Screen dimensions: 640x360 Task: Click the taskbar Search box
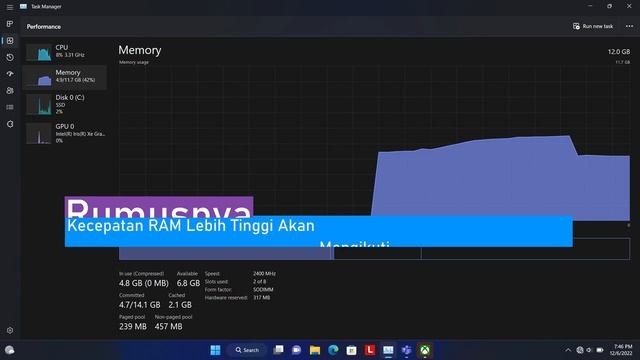(x=247, y=350)
